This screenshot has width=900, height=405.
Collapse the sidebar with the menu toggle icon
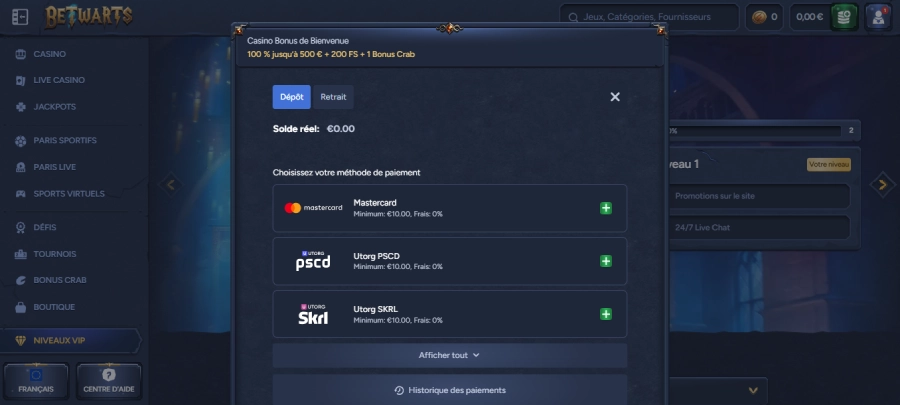[x=20, y=17]
